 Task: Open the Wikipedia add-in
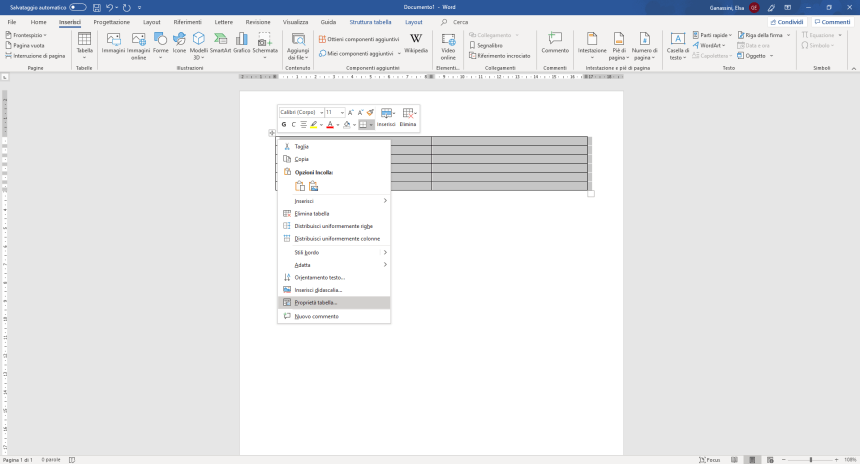(416, 43)
